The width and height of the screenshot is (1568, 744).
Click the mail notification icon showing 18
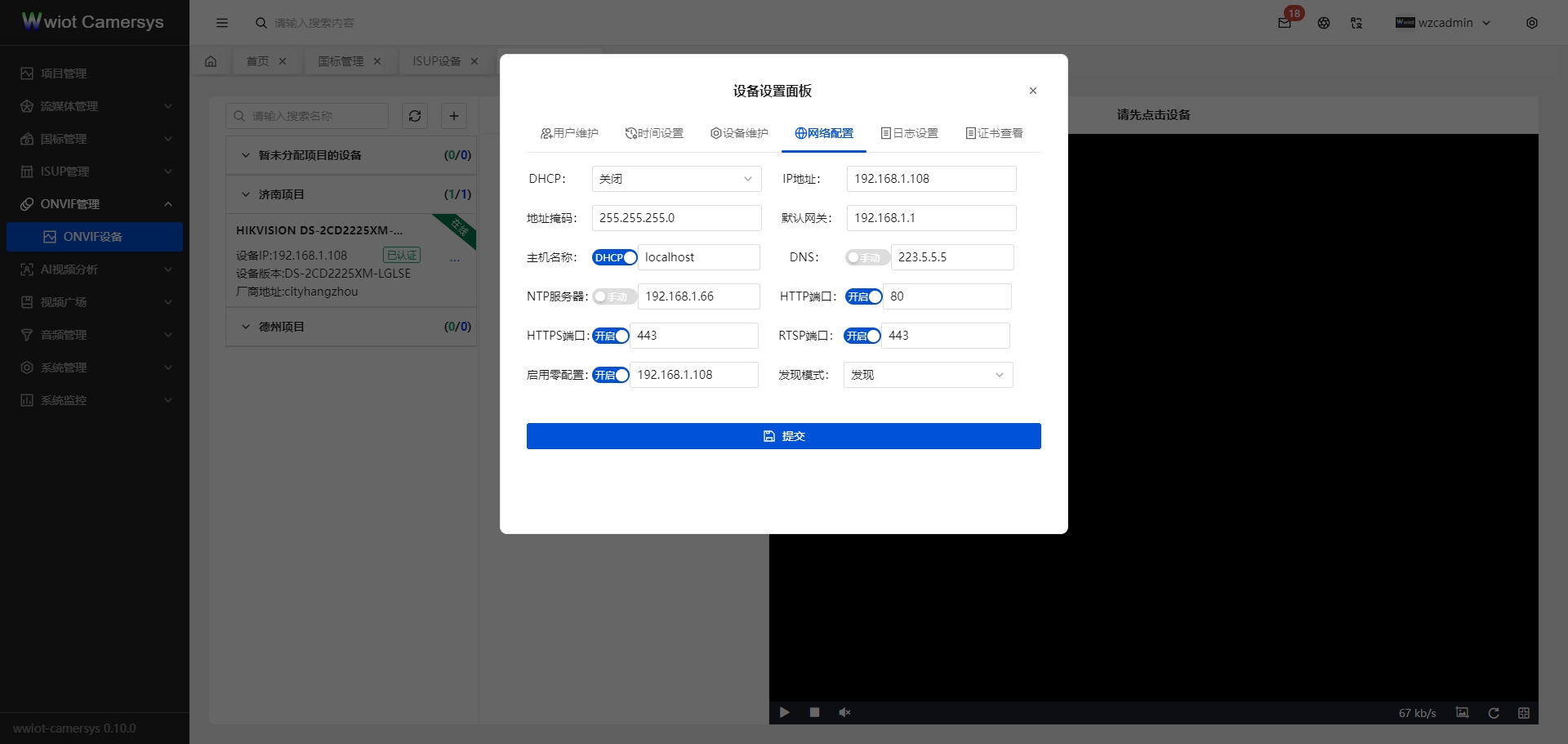pos(1283,23)
